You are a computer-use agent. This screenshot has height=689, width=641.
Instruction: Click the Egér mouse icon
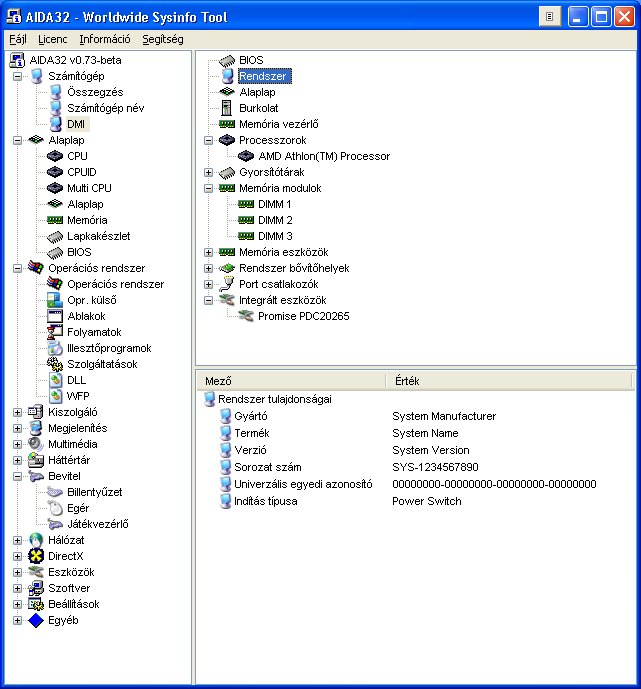click(x=55, y=508)
